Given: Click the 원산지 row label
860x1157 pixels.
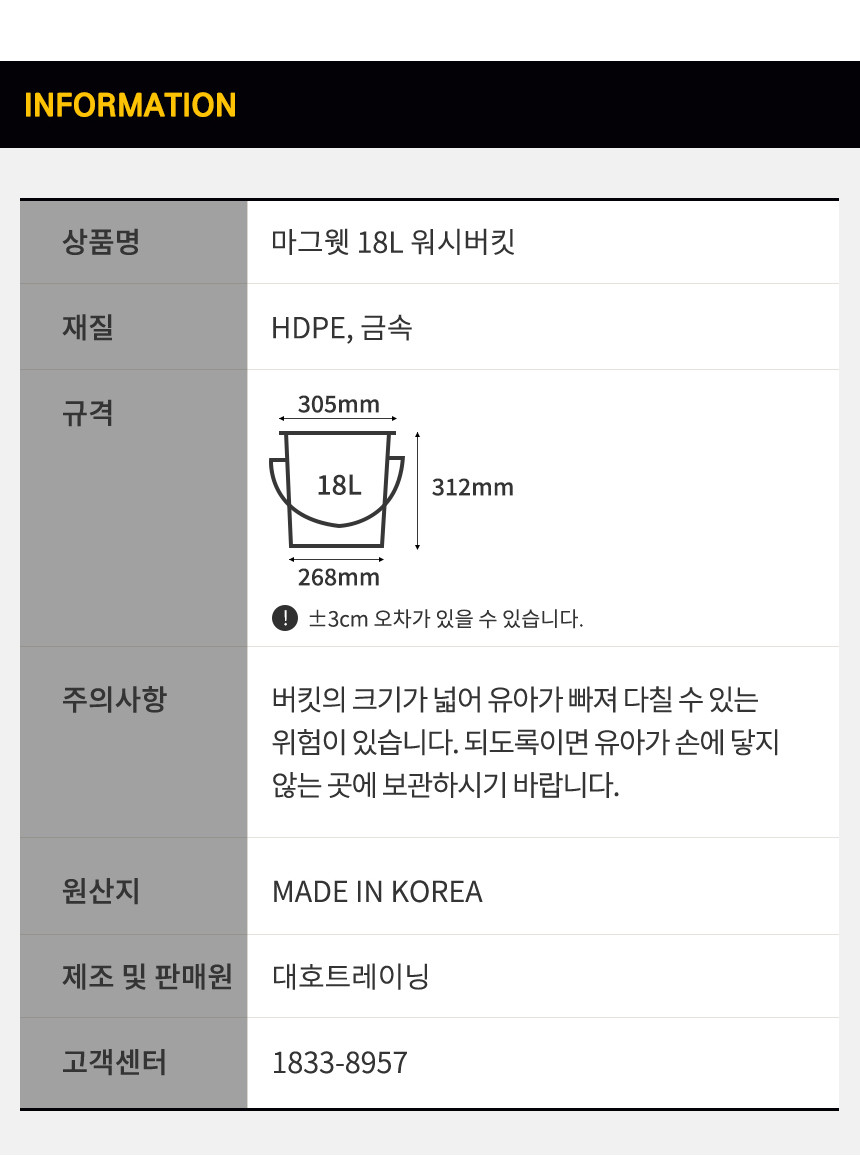Looking at the screenshot, I should (x=101, y=890).
